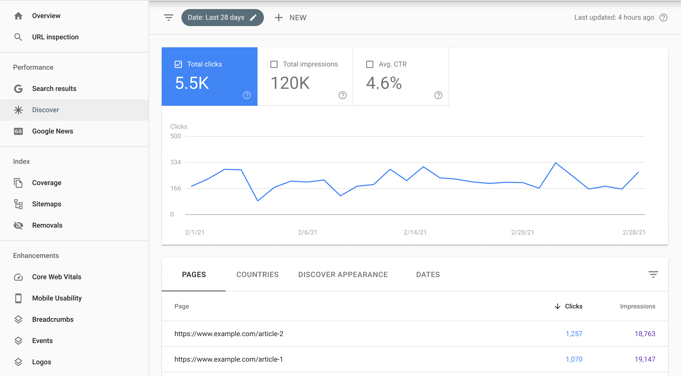The image size is (681, 376).
Task: Click https://www.example.com/article-1 row
Action: (415, 360)
